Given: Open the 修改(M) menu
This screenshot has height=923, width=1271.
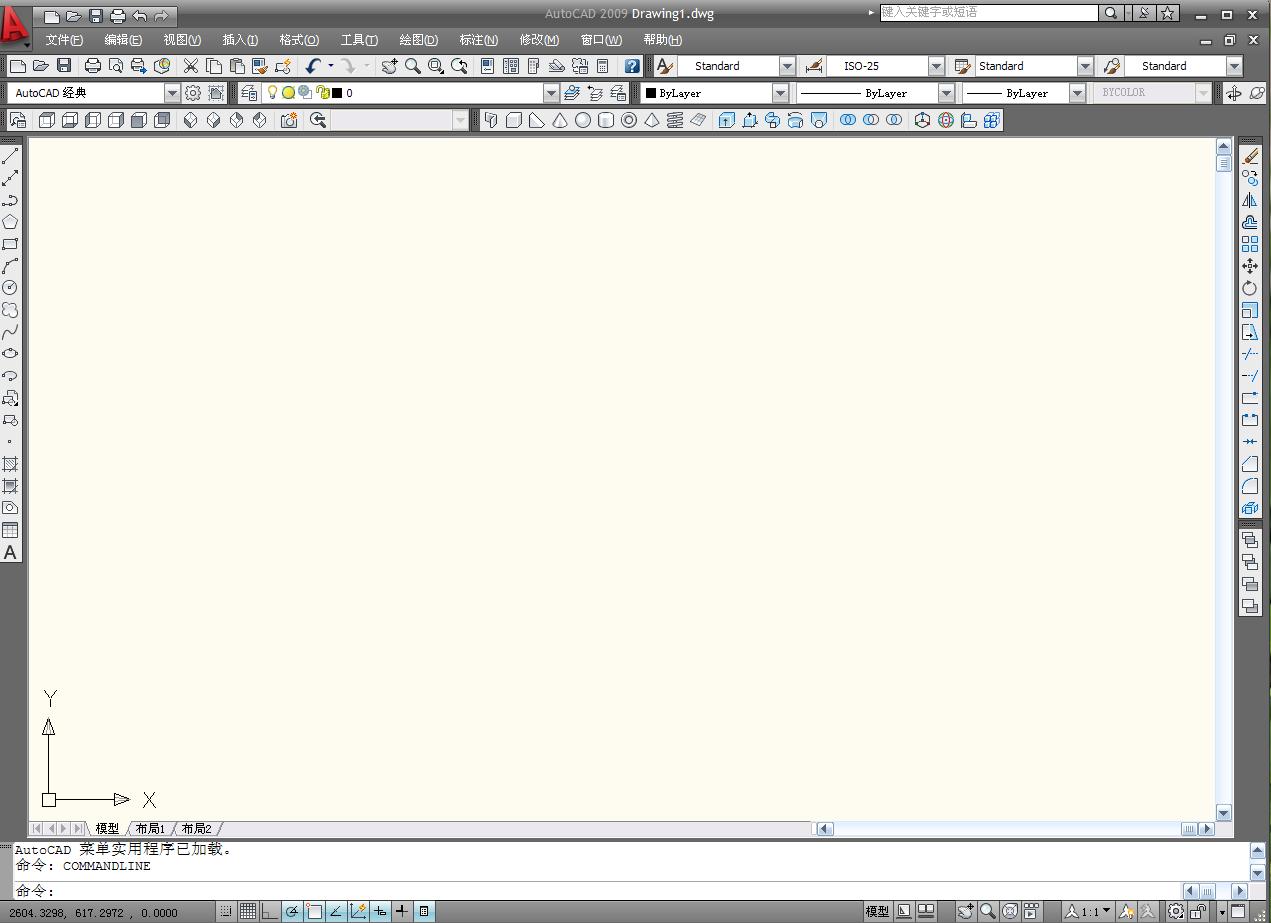Looking at the screenshot, I should 539,40.
